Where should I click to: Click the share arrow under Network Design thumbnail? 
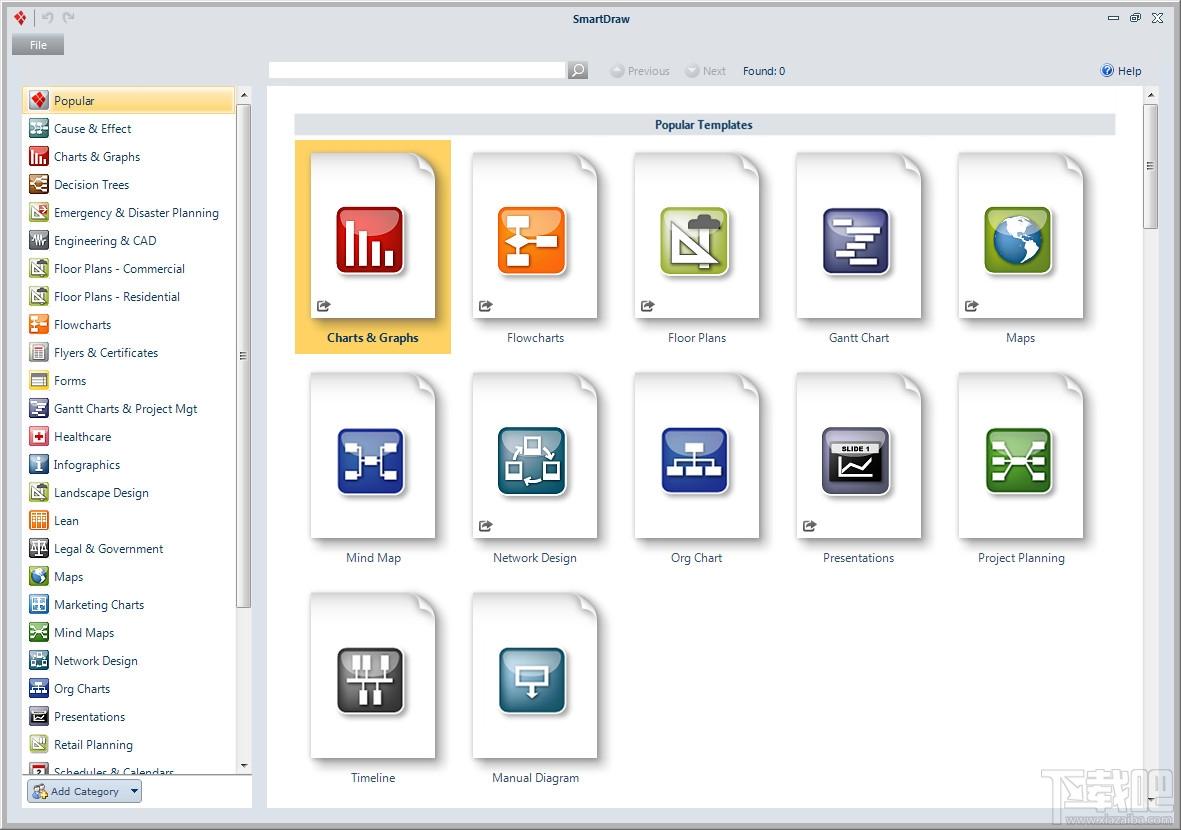486,526
